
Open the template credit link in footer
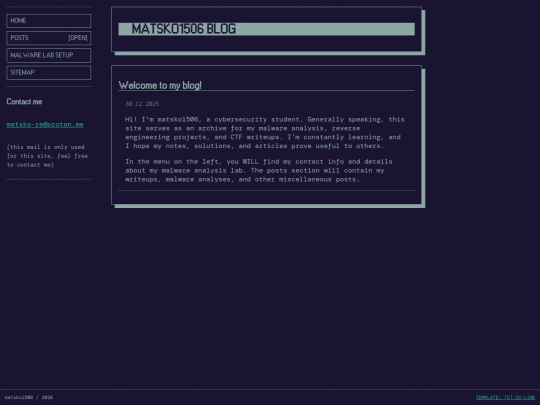click(x=505, y=397)
